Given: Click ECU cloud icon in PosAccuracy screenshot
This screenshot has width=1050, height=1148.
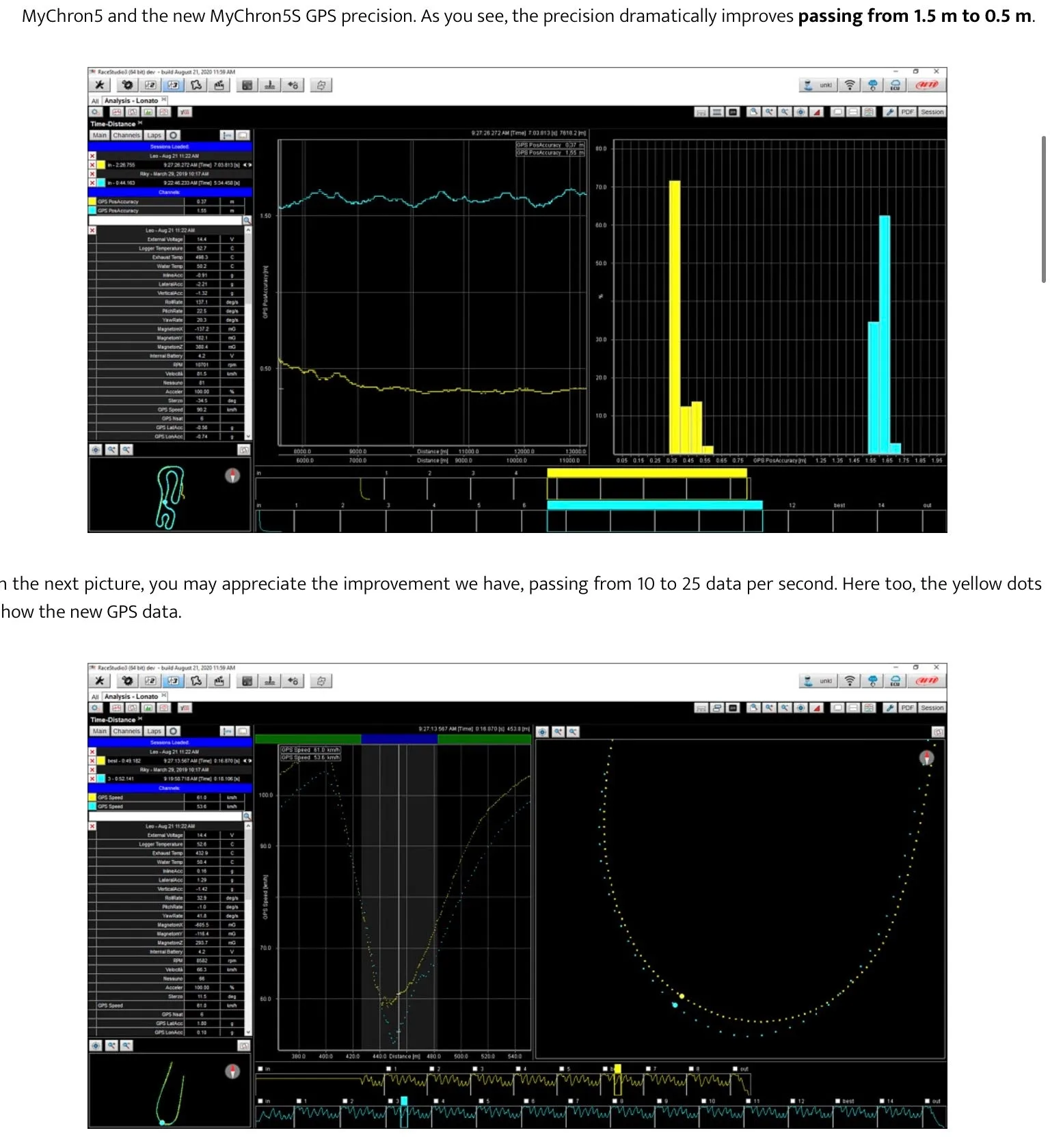Looking at the screenshot, I should pyautogui.click(x=895, y=85).
